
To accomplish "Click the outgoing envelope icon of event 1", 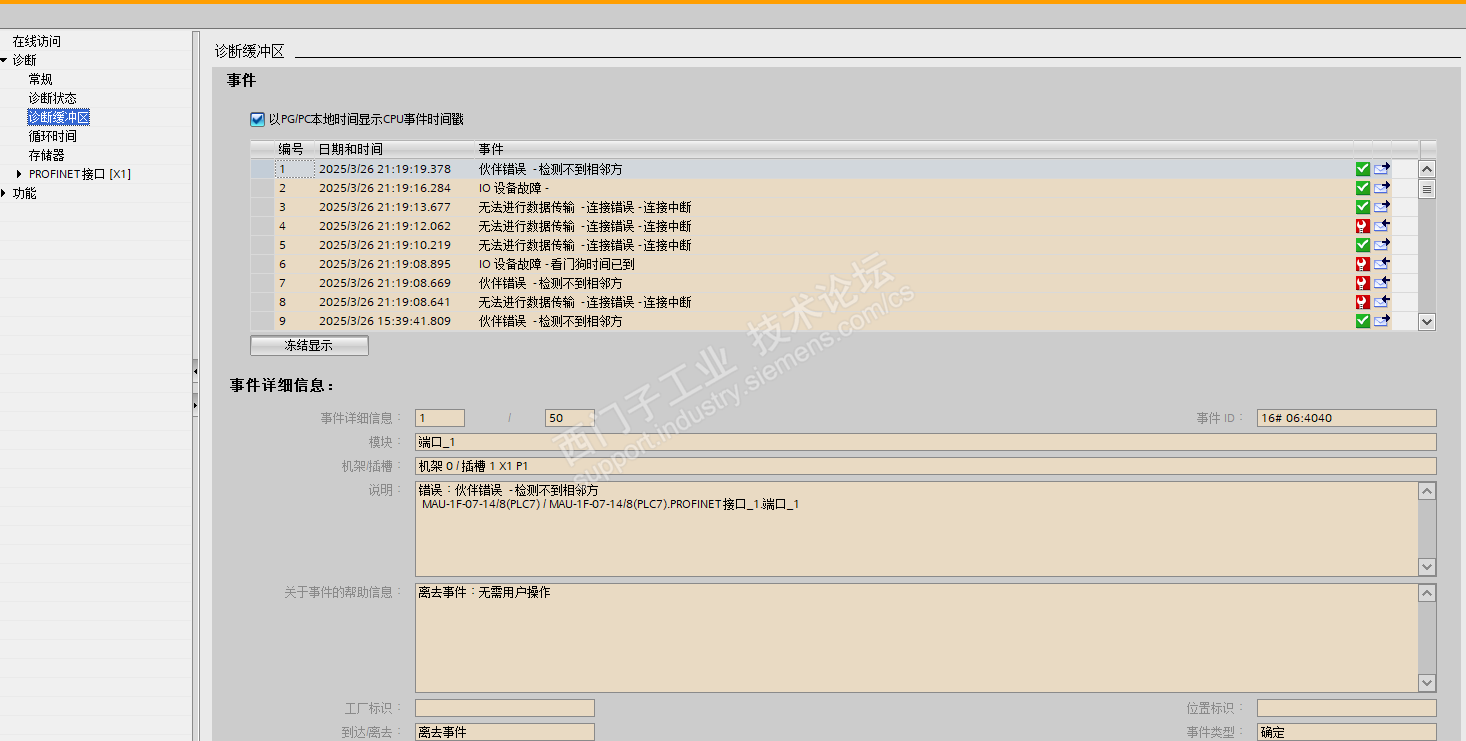I will pos(1382,169).
